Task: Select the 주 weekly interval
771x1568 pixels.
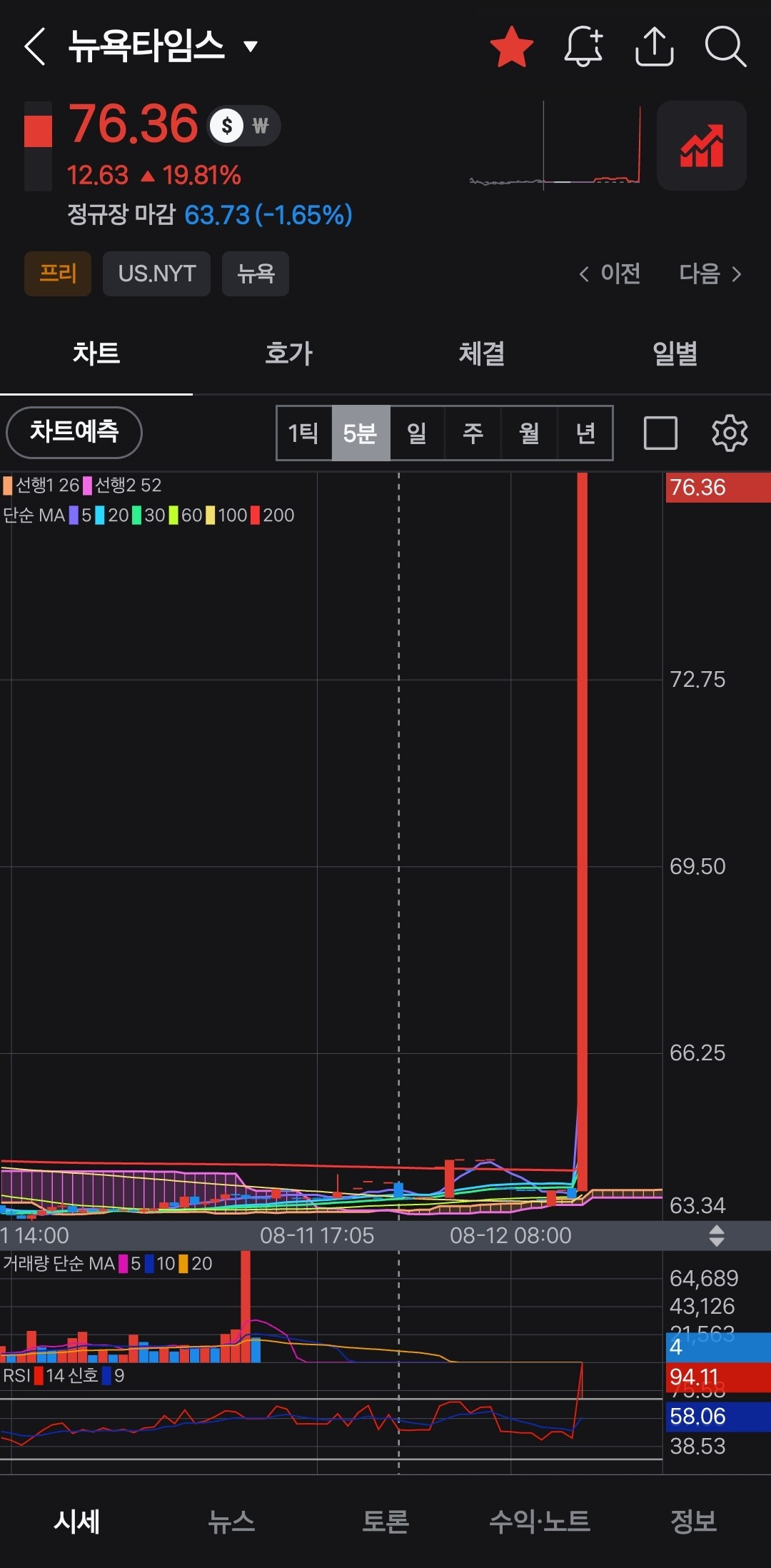Action: pyautogui.click(x=473, y=433)
